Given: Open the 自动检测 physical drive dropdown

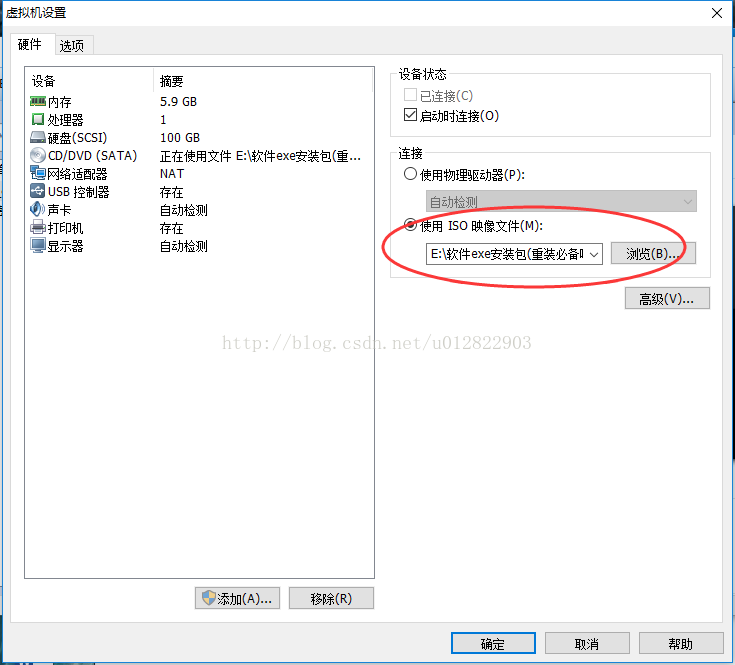Looking at the screenshot, I should click(561, 202).
